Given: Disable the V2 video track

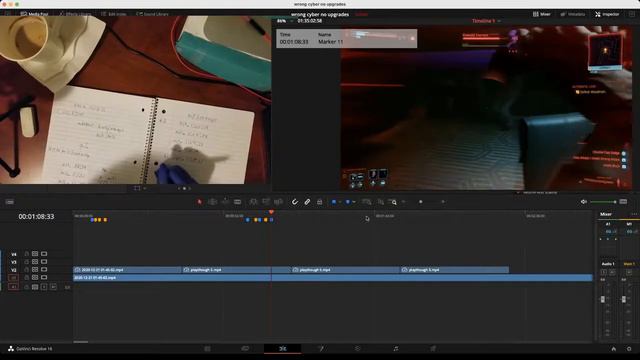Looking at the screenshot, I should [44, 270].
